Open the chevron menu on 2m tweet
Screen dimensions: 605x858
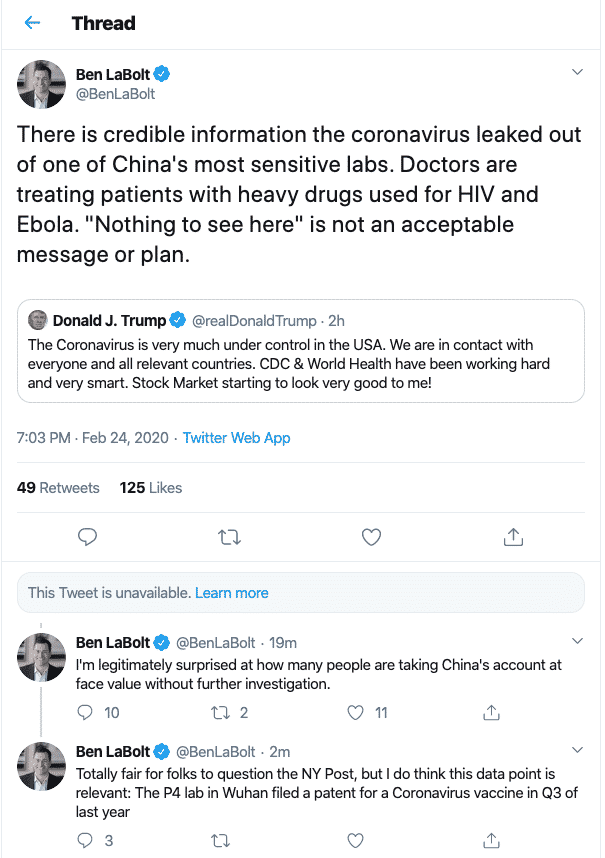tap(576, 749)
